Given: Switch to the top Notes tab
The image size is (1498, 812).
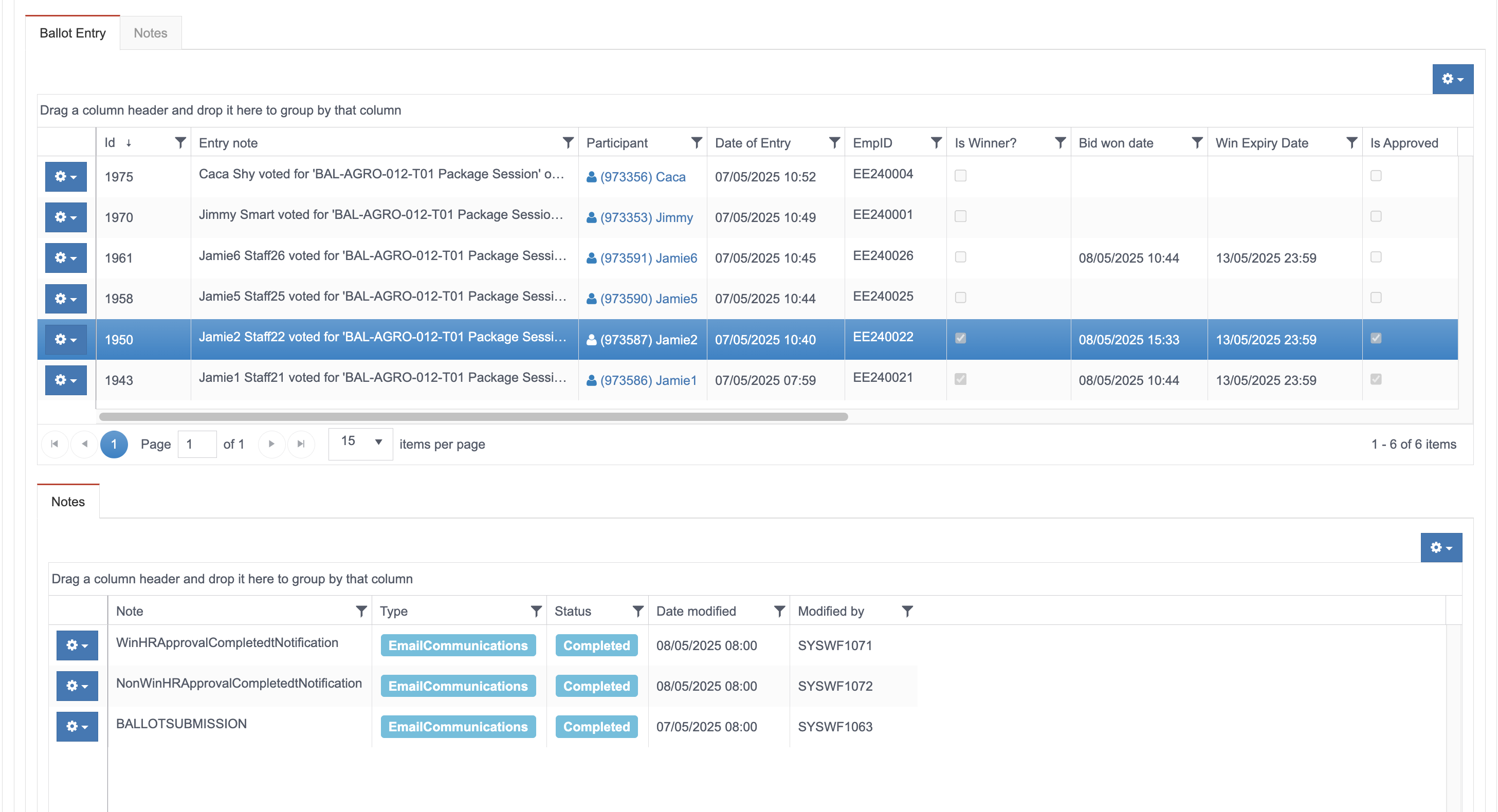Looking at the screenshot, I should (150, 33).
